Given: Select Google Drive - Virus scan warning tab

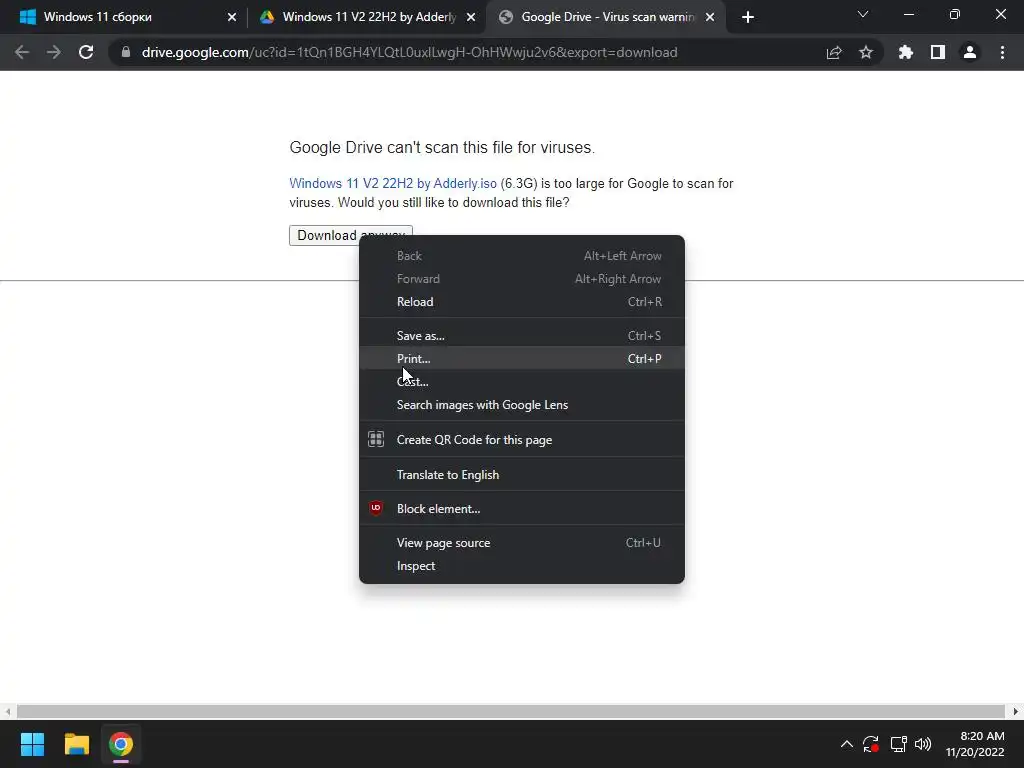Looking at the screenshot, I should (x=606, y=17).
